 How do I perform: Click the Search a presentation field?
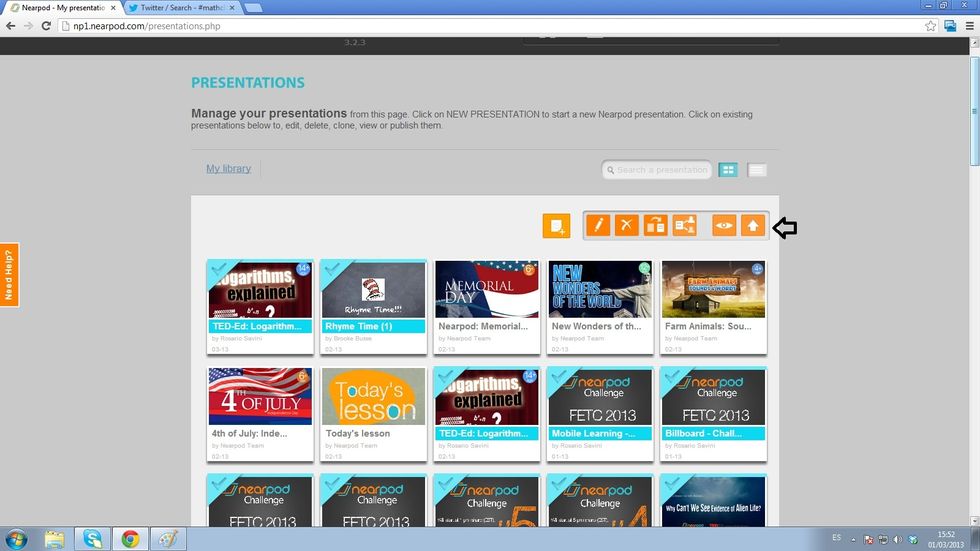pyautogui.click(x=657, y=169)
